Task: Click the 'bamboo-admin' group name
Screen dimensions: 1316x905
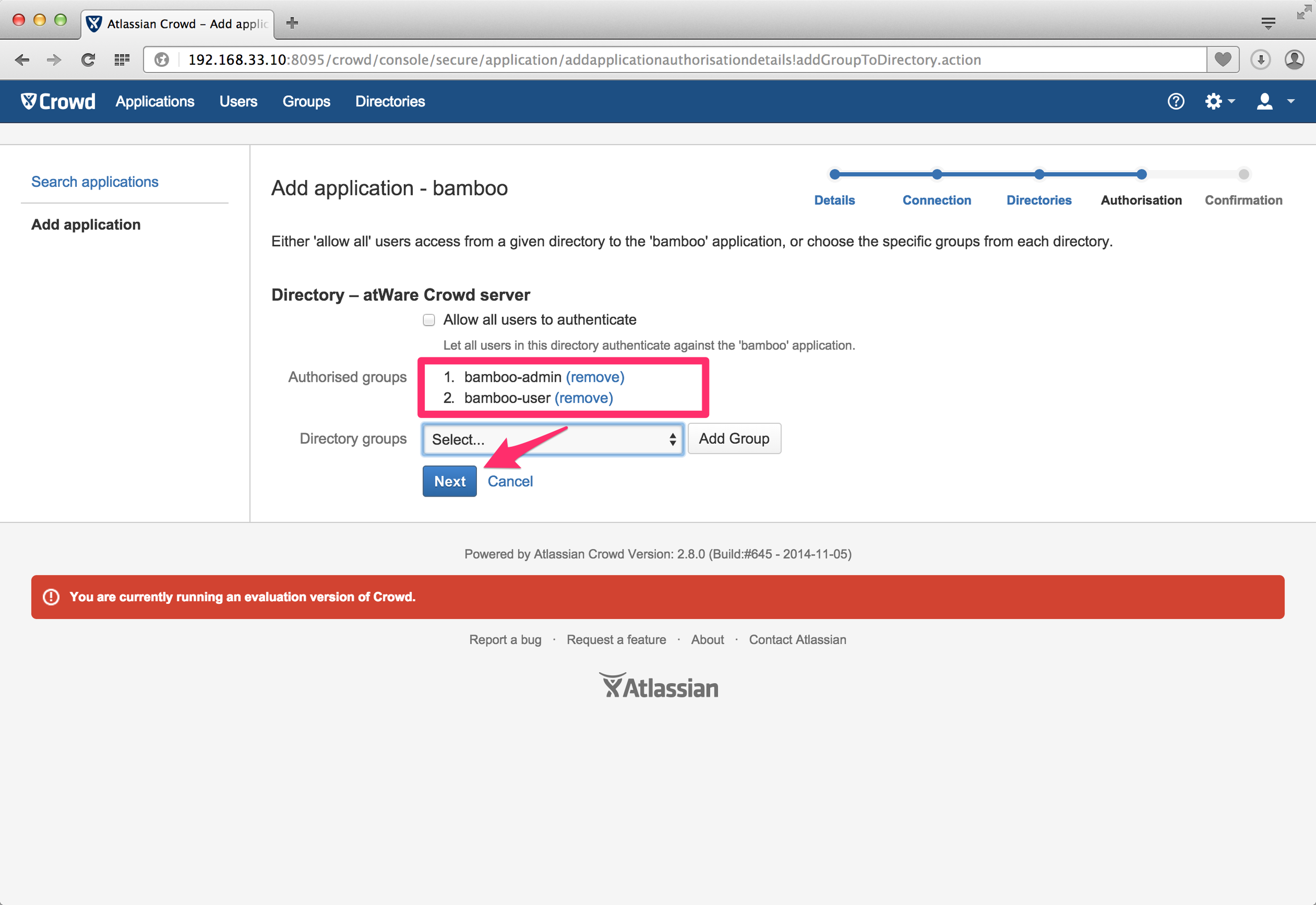Action: (513, 377)
